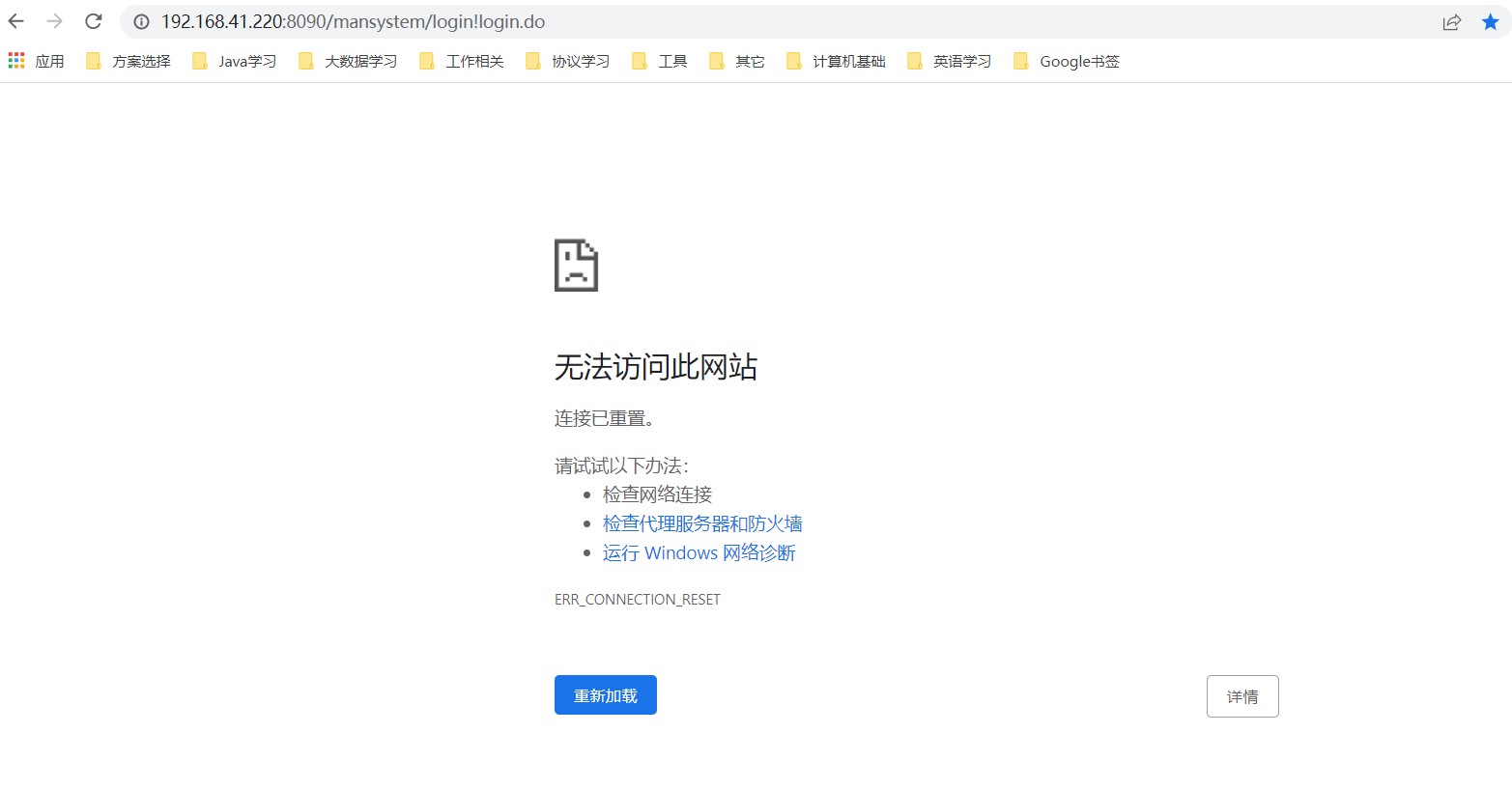Viewport: 1512px width, 790px height.
Task: Click the 运行 Windows 网络诊断 link
Action: 699,552
